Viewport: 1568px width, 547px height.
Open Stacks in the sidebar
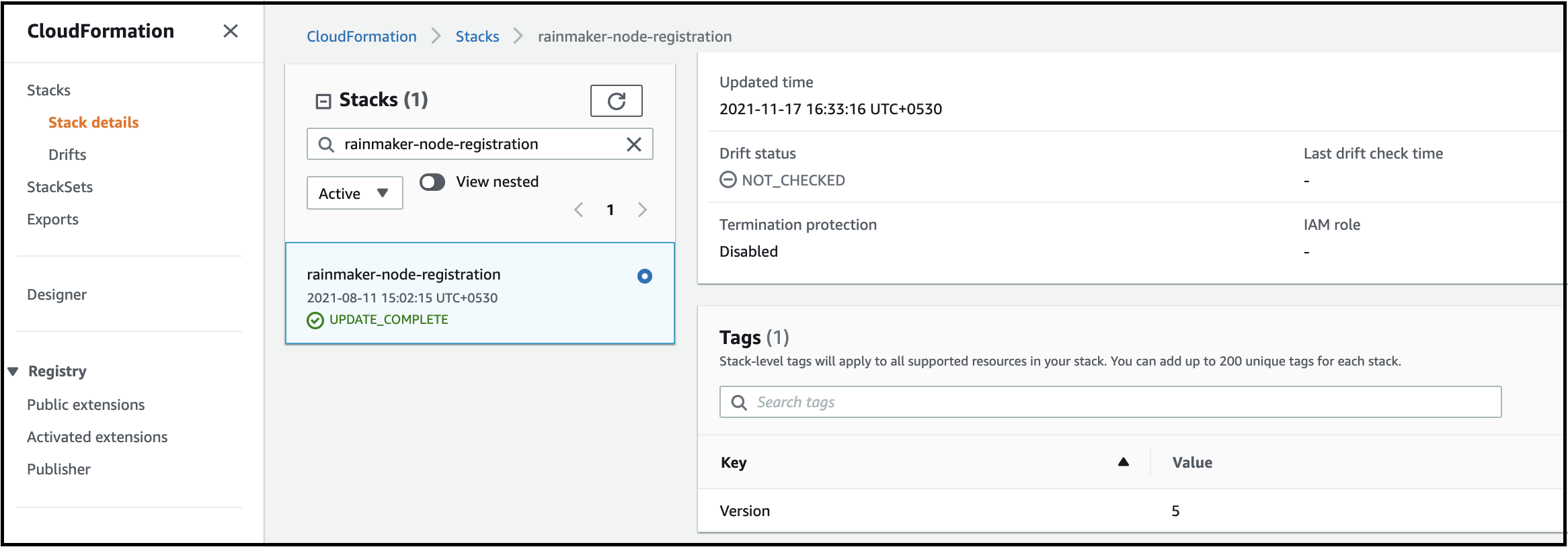48,90
